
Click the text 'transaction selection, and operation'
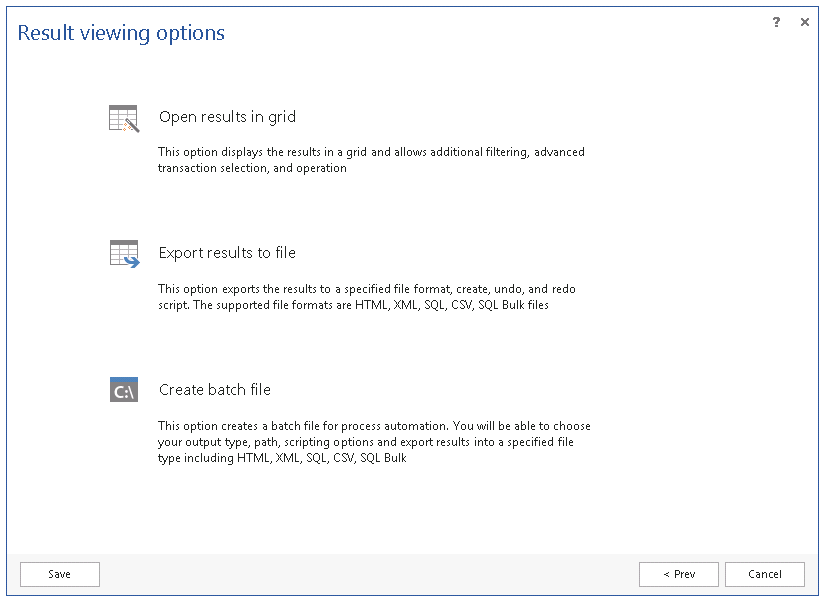point(252,168)
